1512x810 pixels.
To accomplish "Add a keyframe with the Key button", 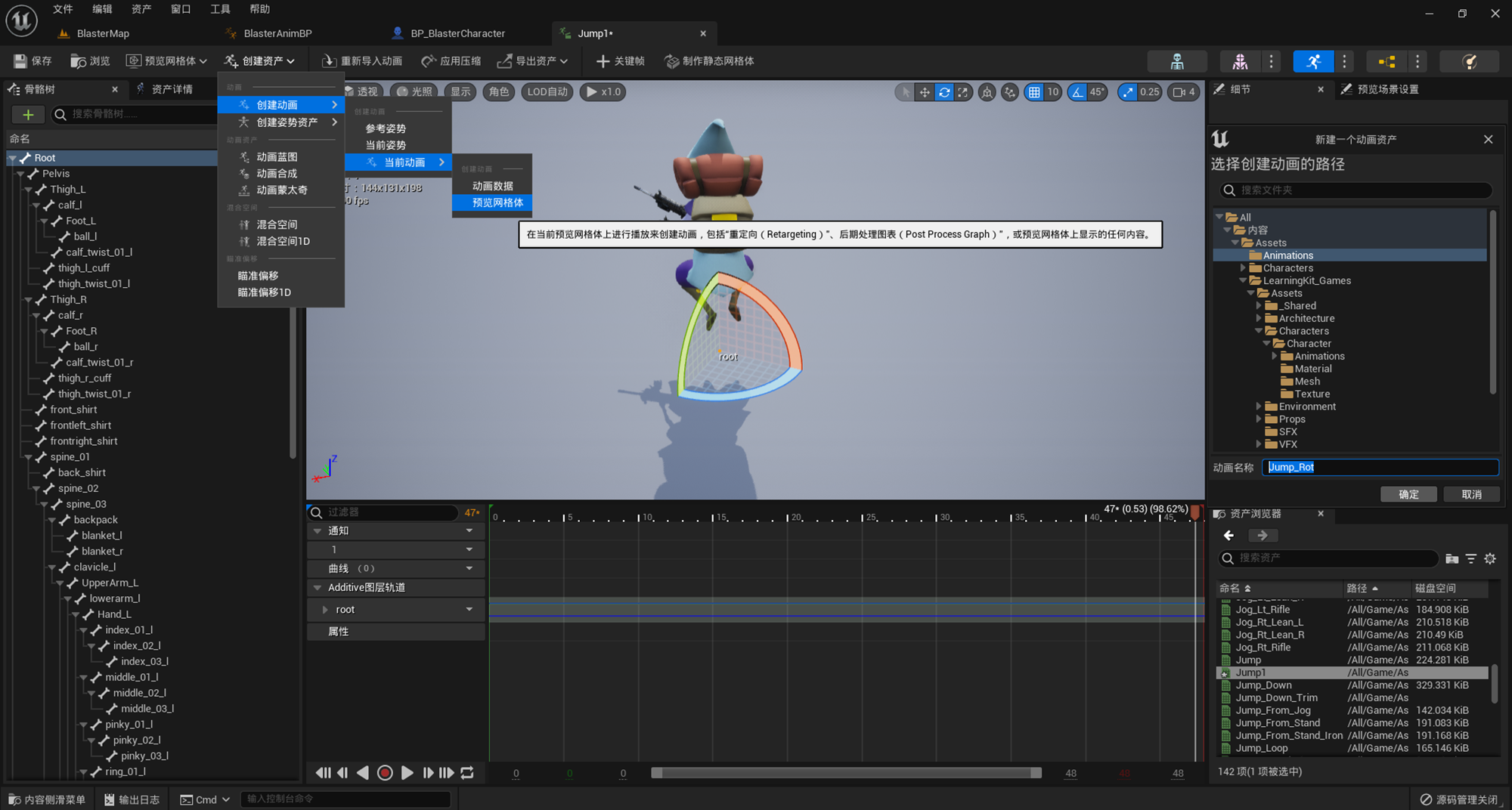I will click(x=621, y=61).
